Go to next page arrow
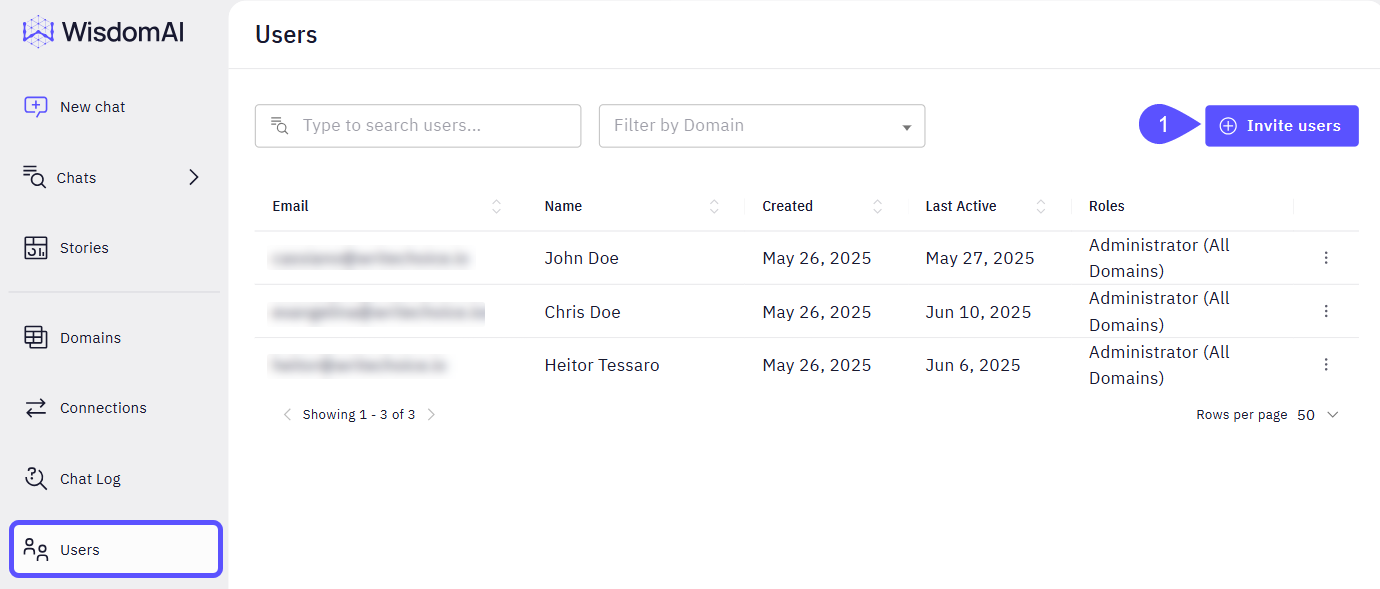This screenshot has height=589, width=1380. click(x=431, y=414)
